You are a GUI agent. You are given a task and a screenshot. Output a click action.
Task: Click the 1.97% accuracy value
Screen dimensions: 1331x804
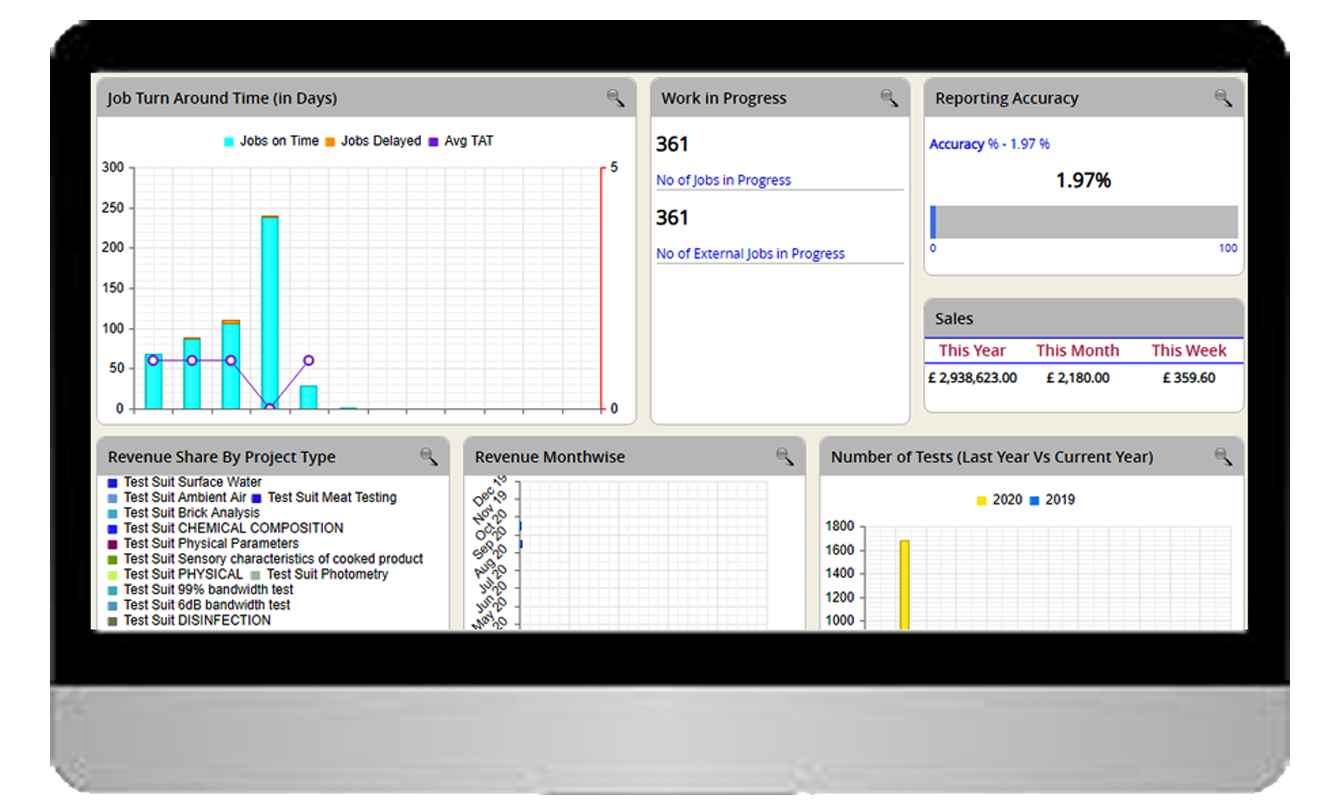point(1084,181)
